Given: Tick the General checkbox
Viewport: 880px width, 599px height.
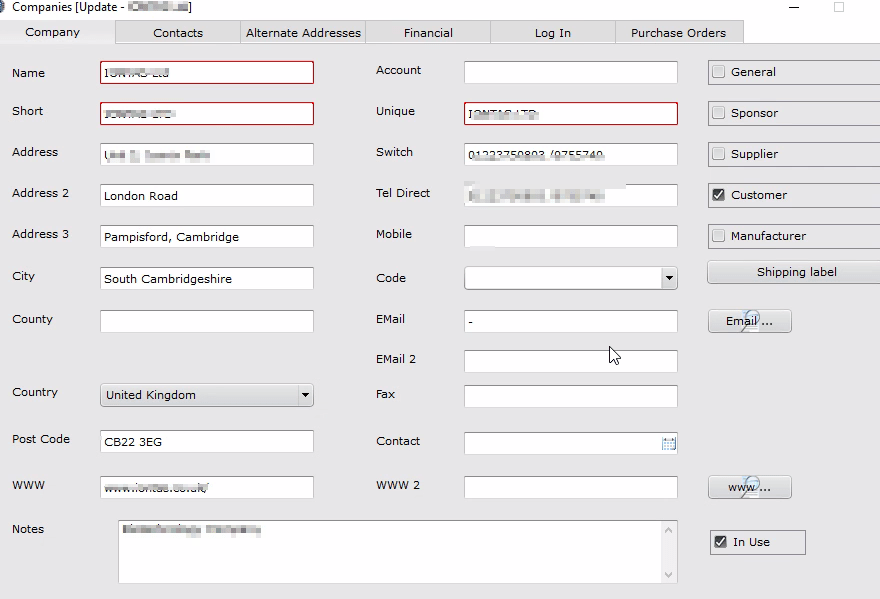Looking at the screenshot, I should [718, 72].
